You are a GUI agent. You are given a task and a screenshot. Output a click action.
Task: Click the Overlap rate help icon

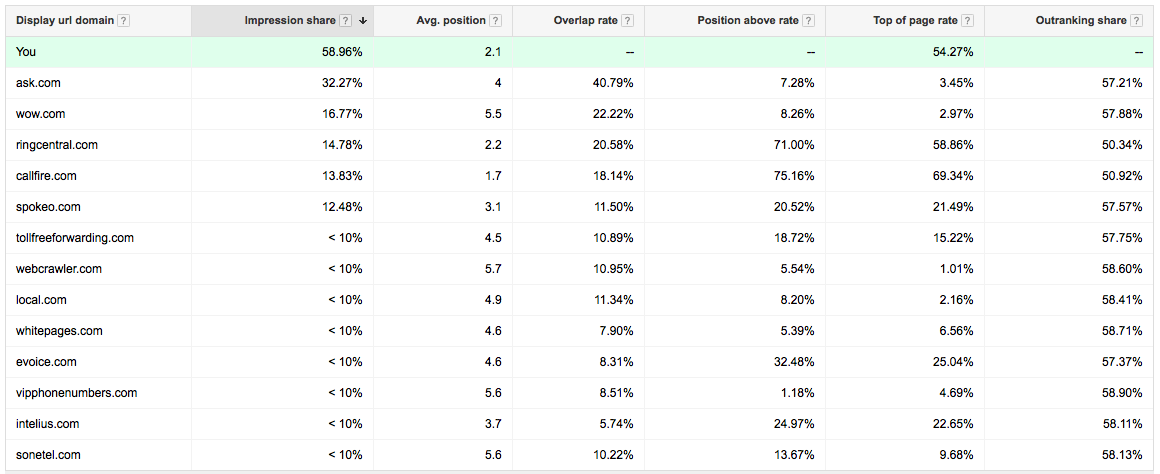pyautogui.click(x=627, y=21)
